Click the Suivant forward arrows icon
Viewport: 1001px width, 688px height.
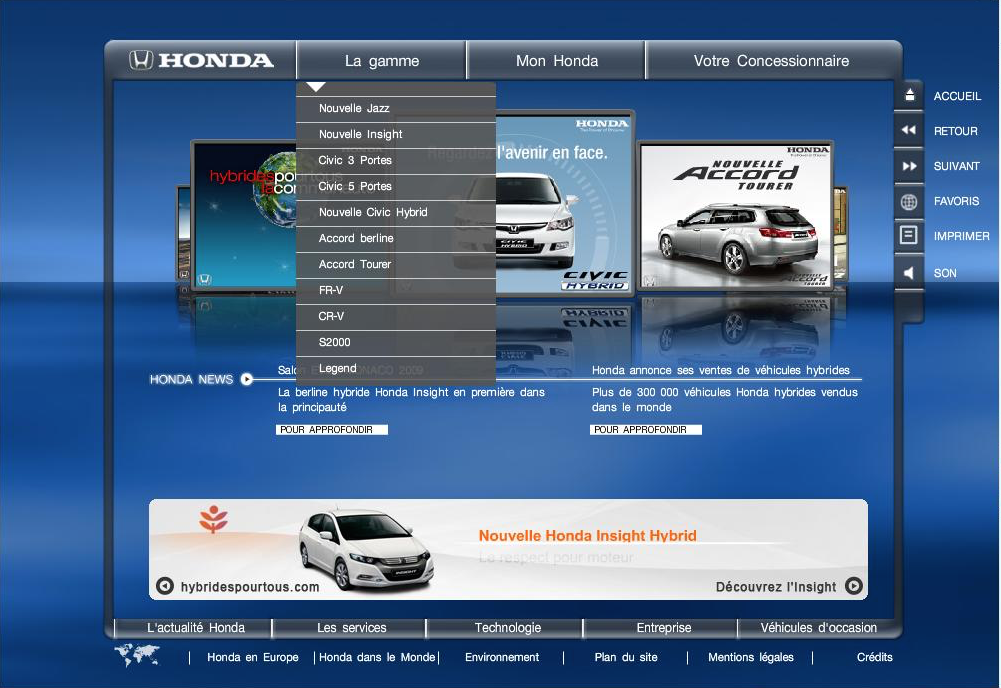[909, 166]
